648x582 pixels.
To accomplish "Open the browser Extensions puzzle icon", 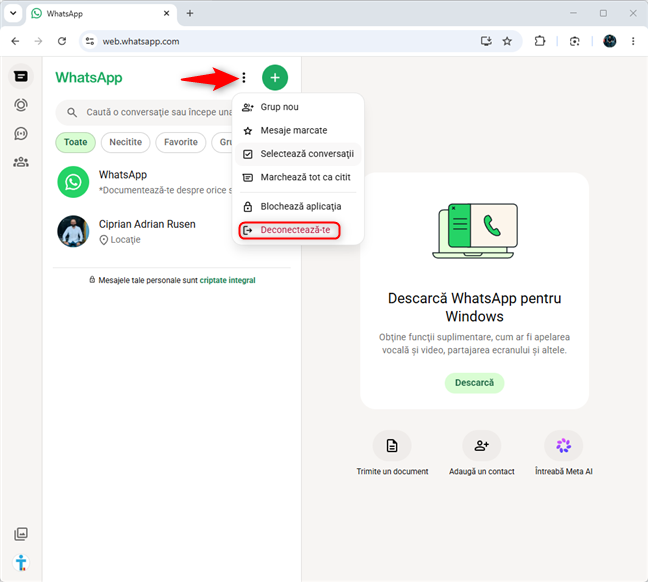I will (540, 41).
